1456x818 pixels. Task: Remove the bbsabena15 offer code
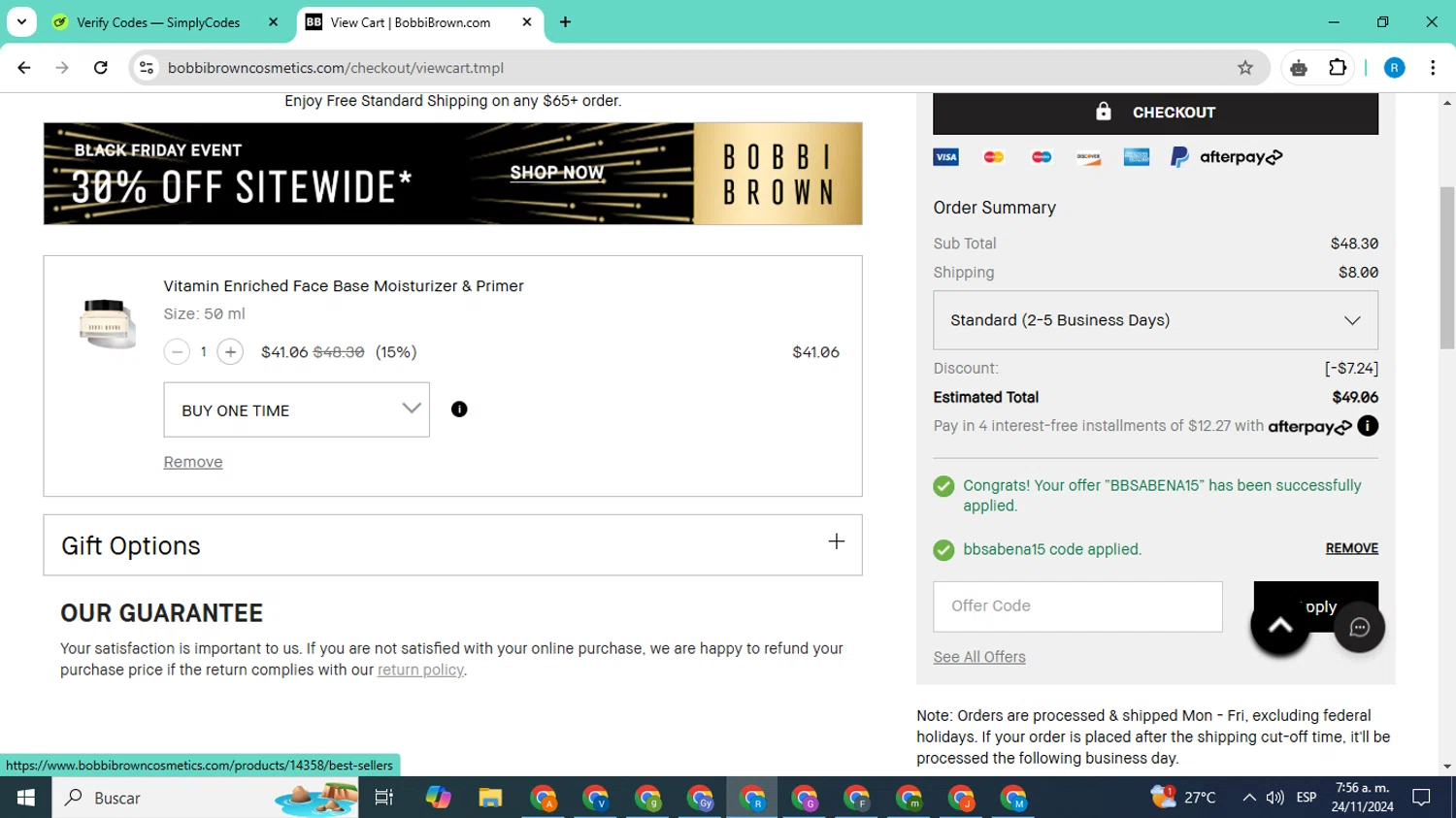pos(1351,548)
